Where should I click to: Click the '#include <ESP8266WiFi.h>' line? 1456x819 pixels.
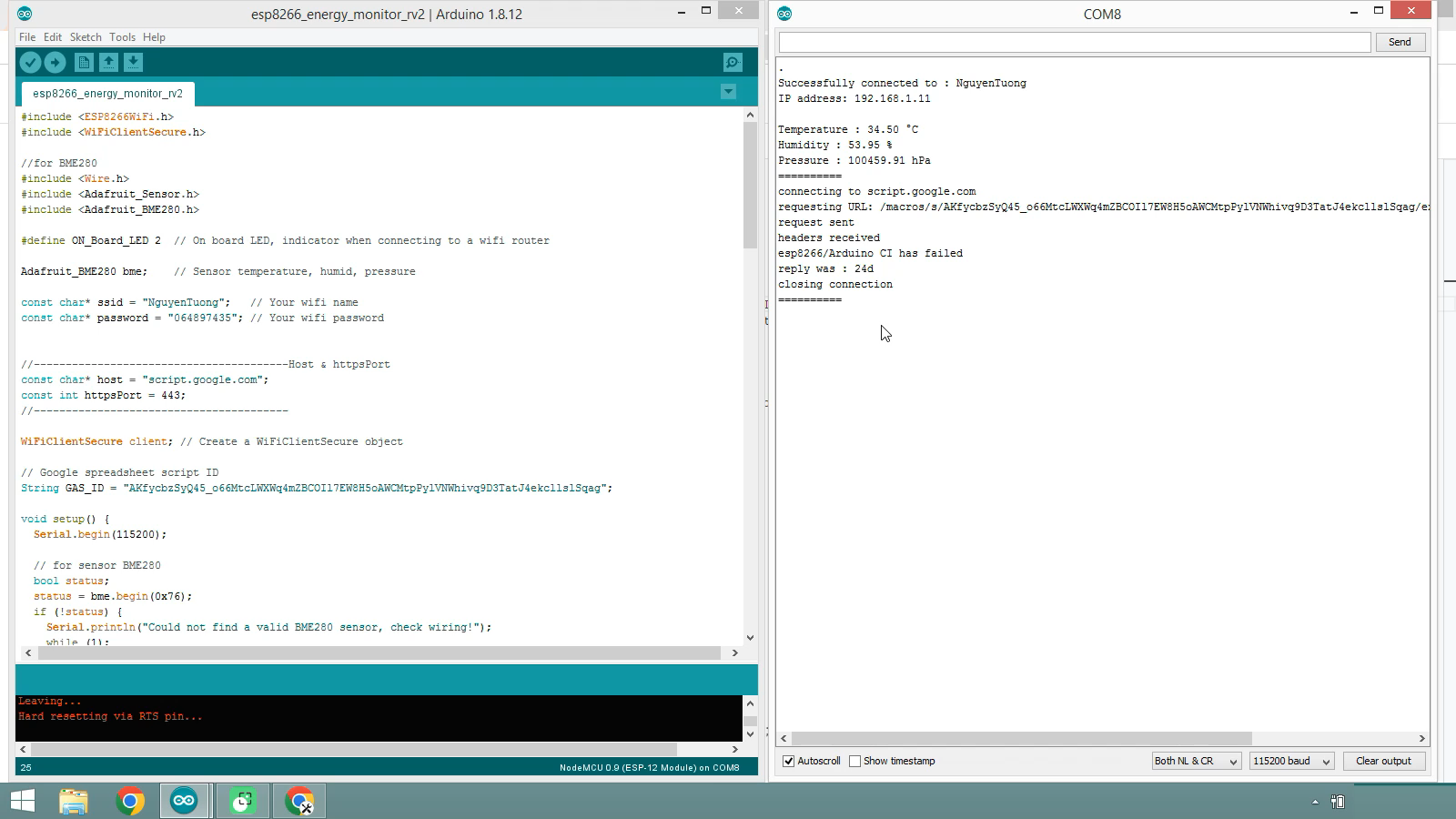coord(96,116)
